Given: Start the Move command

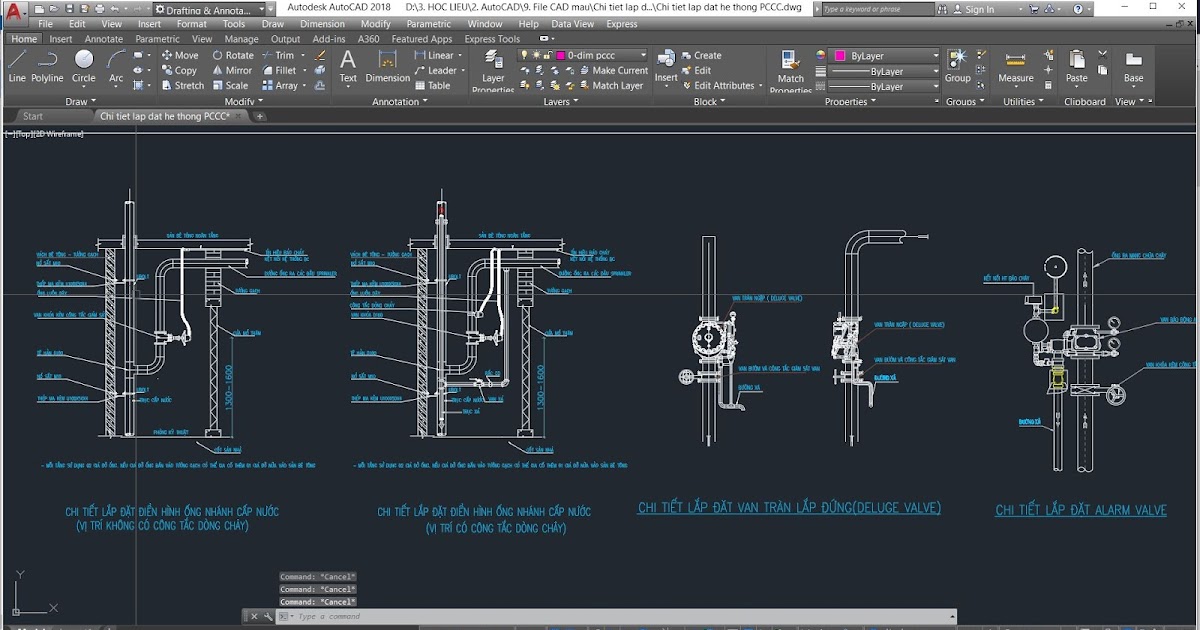Looking at the screenshot, I should [181, 54].
